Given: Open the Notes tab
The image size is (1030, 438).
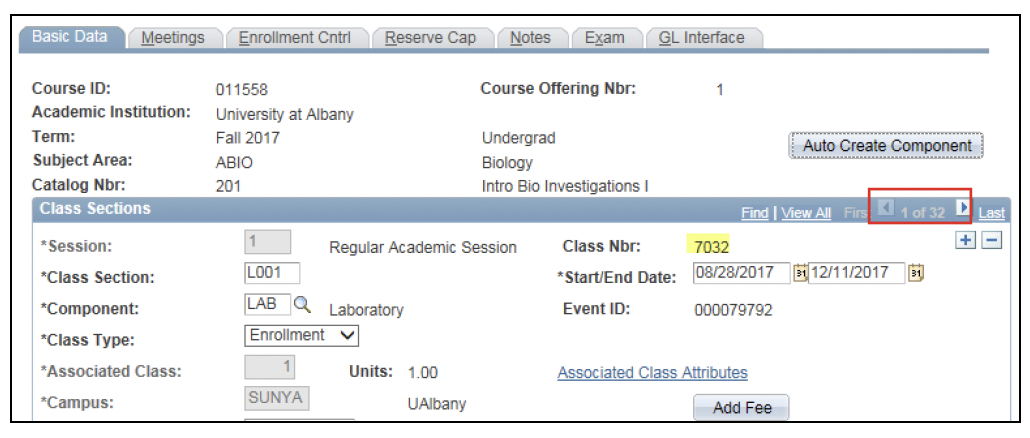Looking at the screenshot, I should (x=530, y=38).
